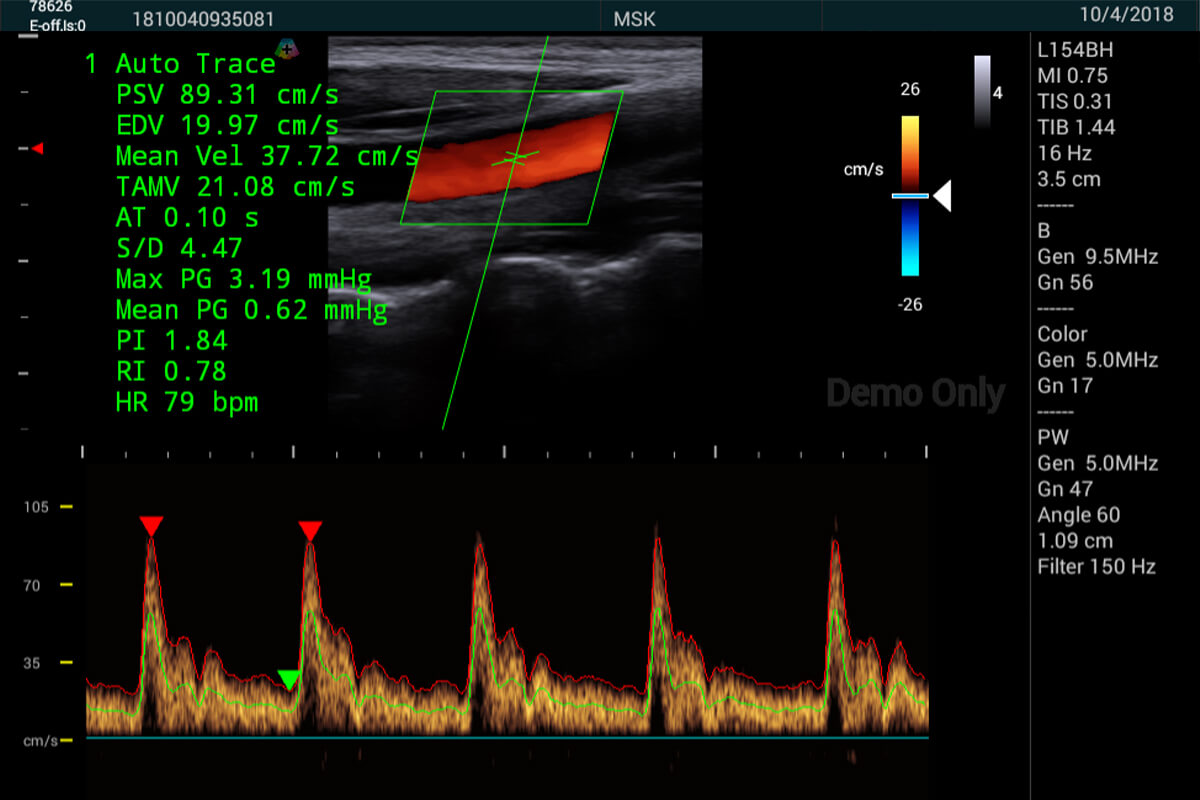This screenshot has height=800, width=1200.
Task: Click the second red peak systolic marker
Action: 310,530
